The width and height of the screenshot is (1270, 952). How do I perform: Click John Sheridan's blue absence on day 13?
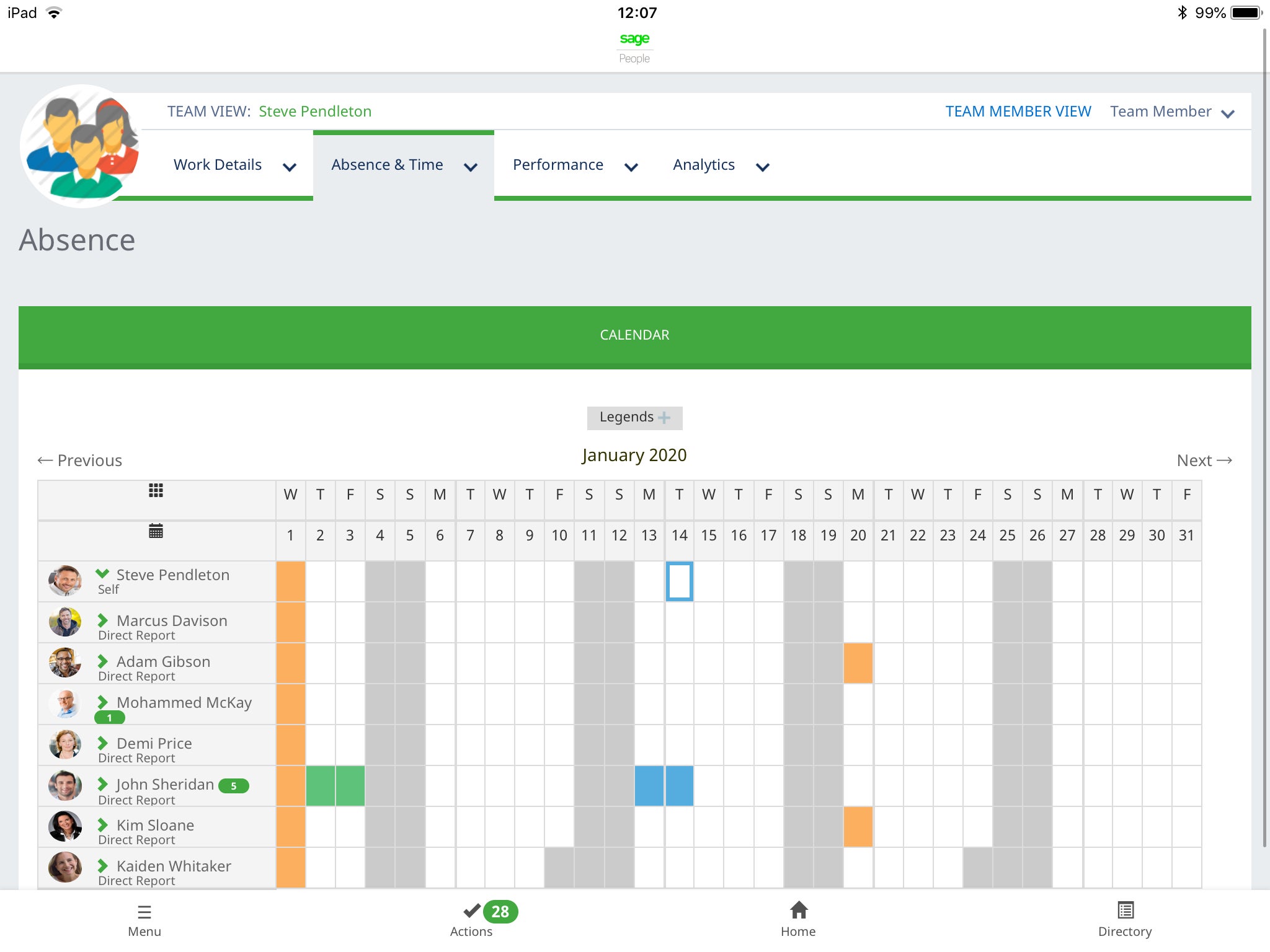point(649,786)
